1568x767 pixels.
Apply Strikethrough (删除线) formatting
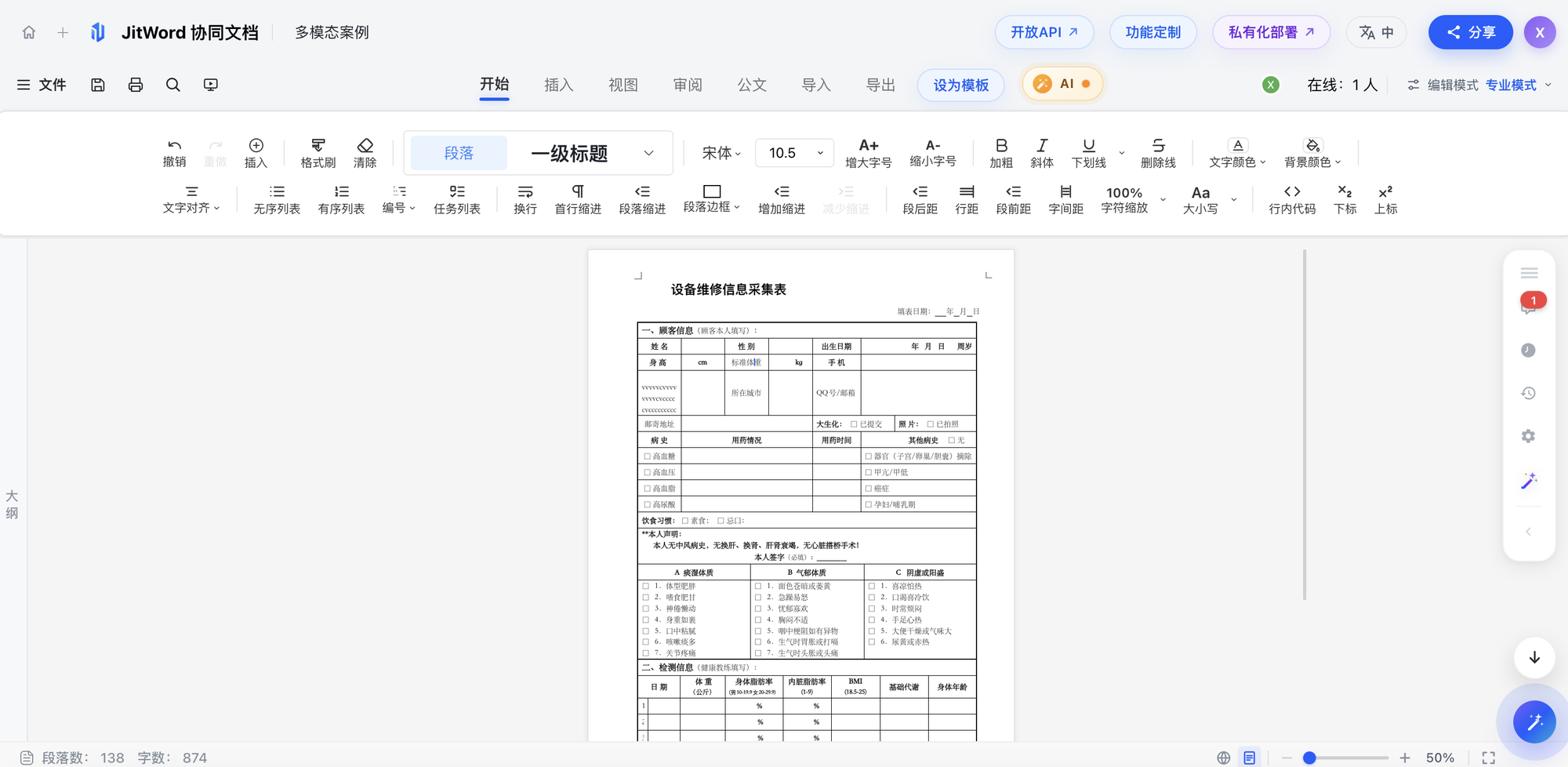point(1158,153)
